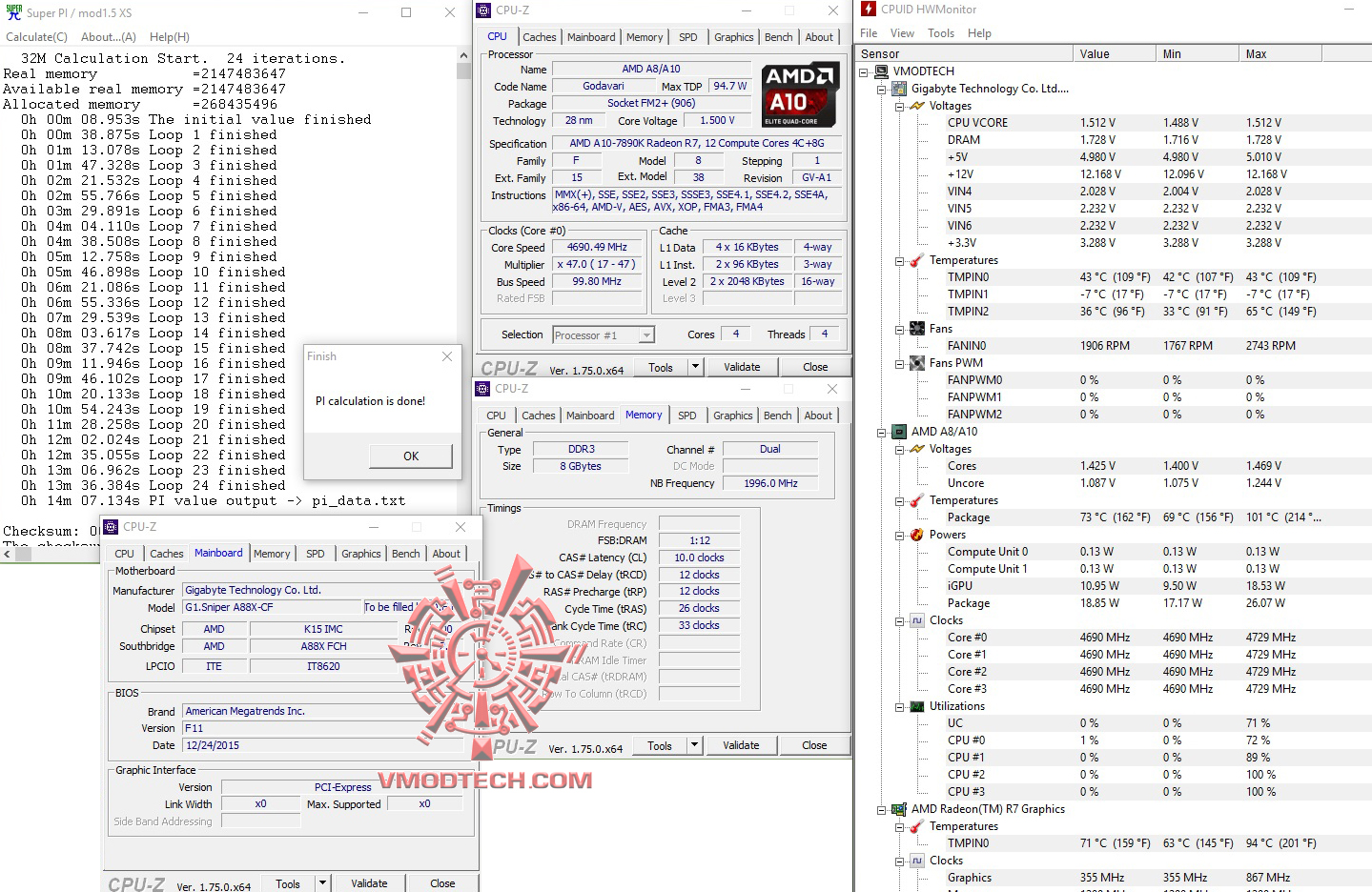Viewport: 1372px width, 892px height.
Task: Open the Calculate(C) menu in Super PI
Action: pos(37,37)
